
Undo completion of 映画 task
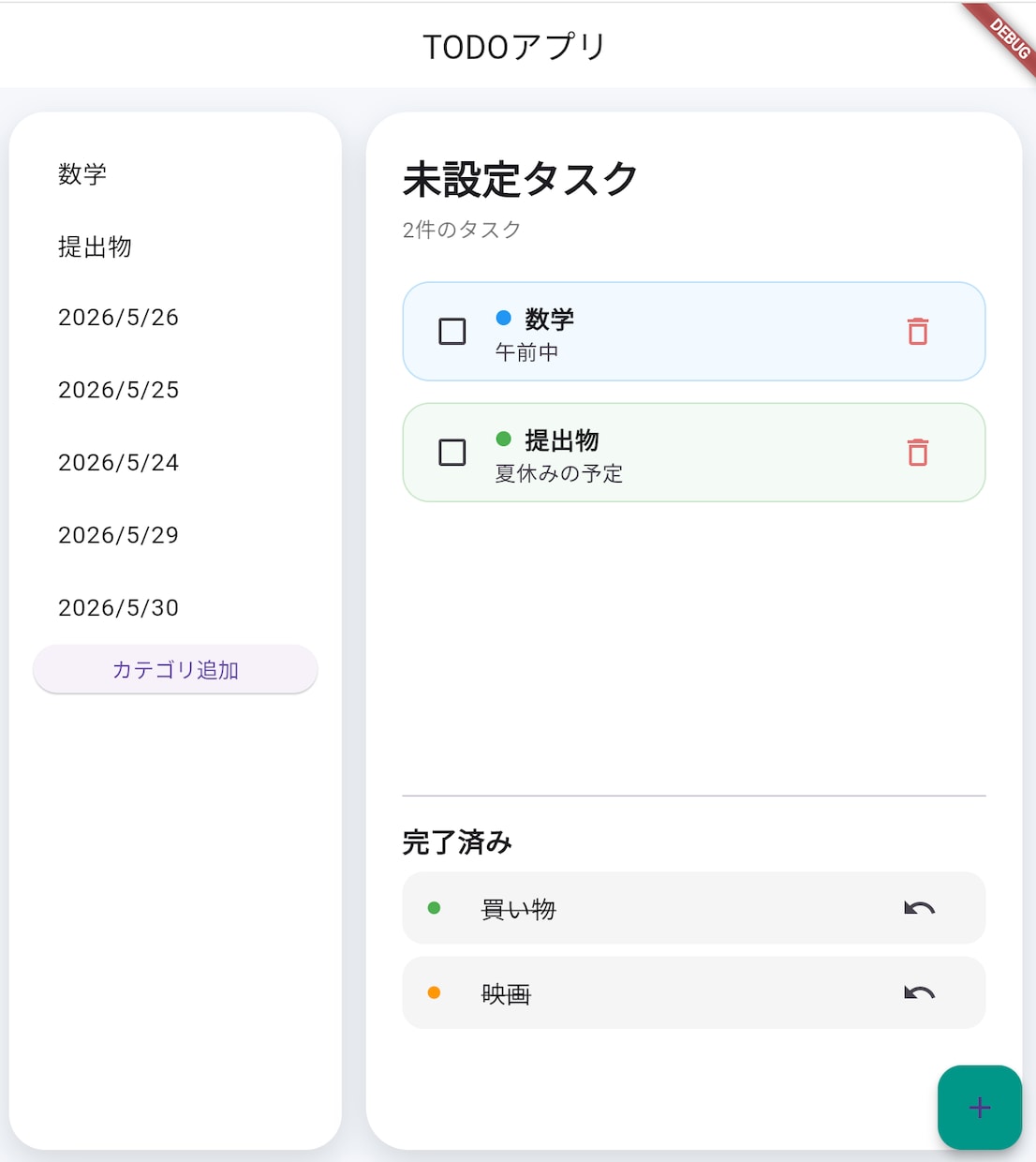(919, 992)
